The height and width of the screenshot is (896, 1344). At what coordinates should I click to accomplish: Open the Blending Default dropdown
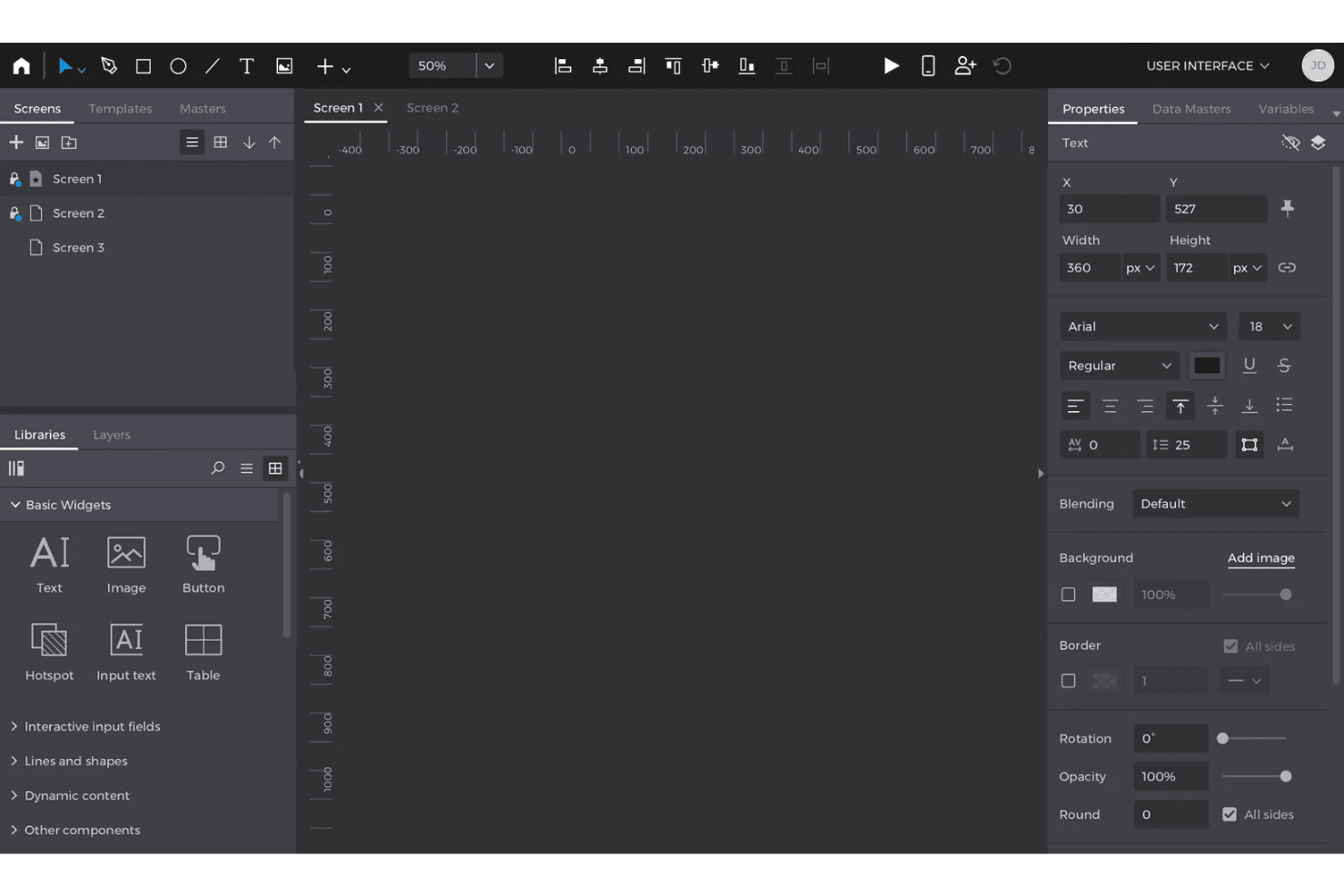[x=1216, y=504]
